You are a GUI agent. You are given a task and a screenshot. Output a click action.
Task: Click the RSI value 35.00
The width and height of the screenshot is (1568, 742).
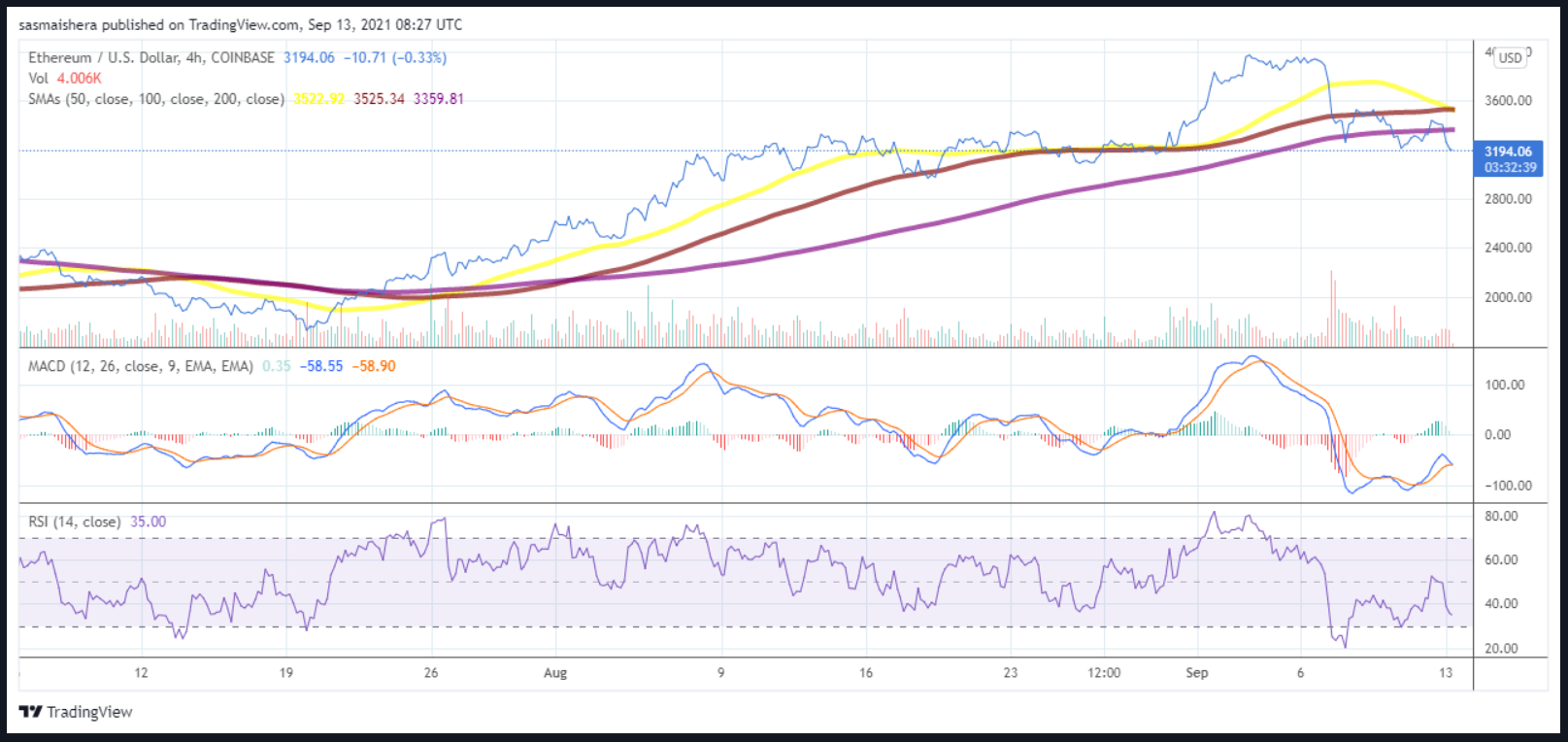149,522
